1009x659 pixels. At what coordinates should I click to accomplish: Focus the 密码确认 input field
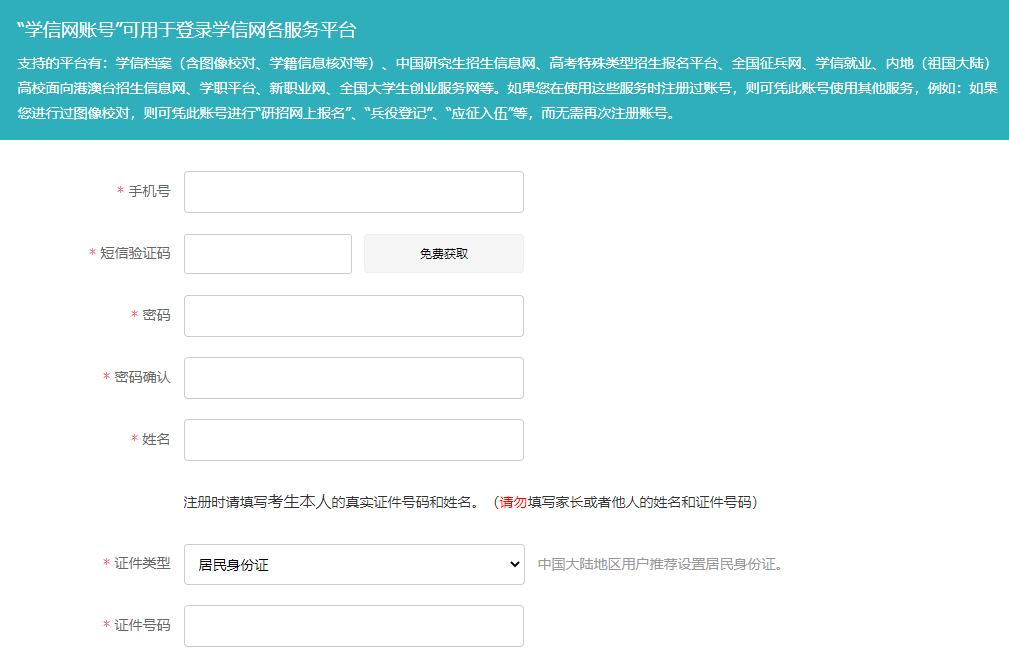point(354,378)
